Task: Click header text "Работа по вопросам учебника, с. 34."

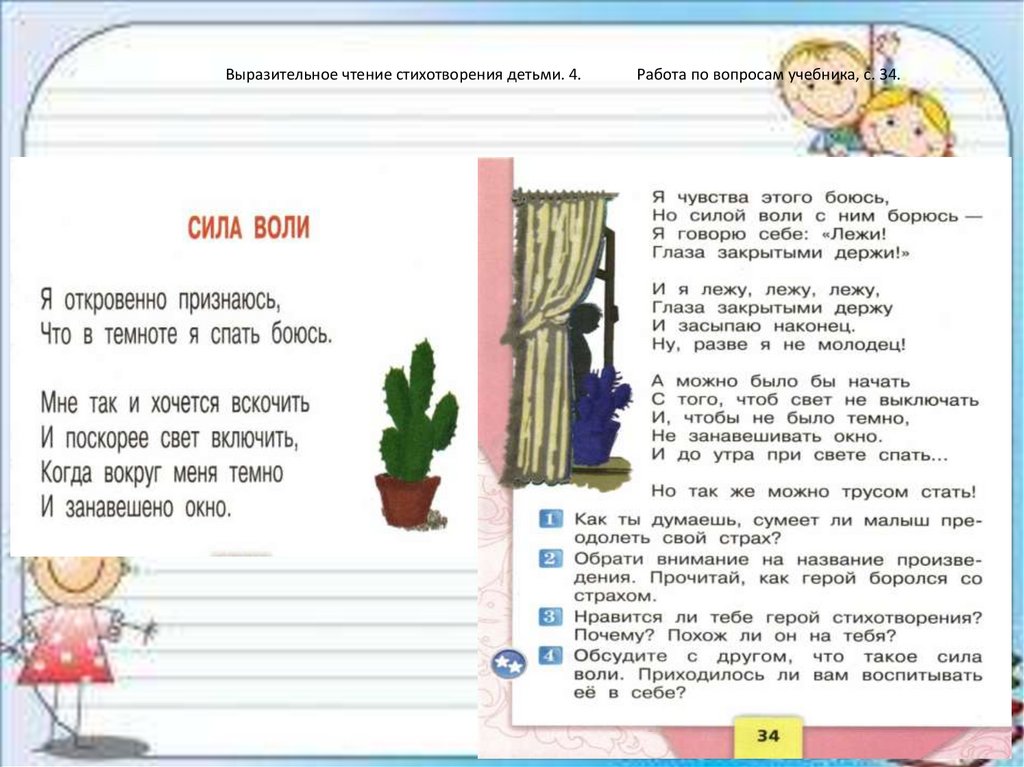Action: [769, 74]
